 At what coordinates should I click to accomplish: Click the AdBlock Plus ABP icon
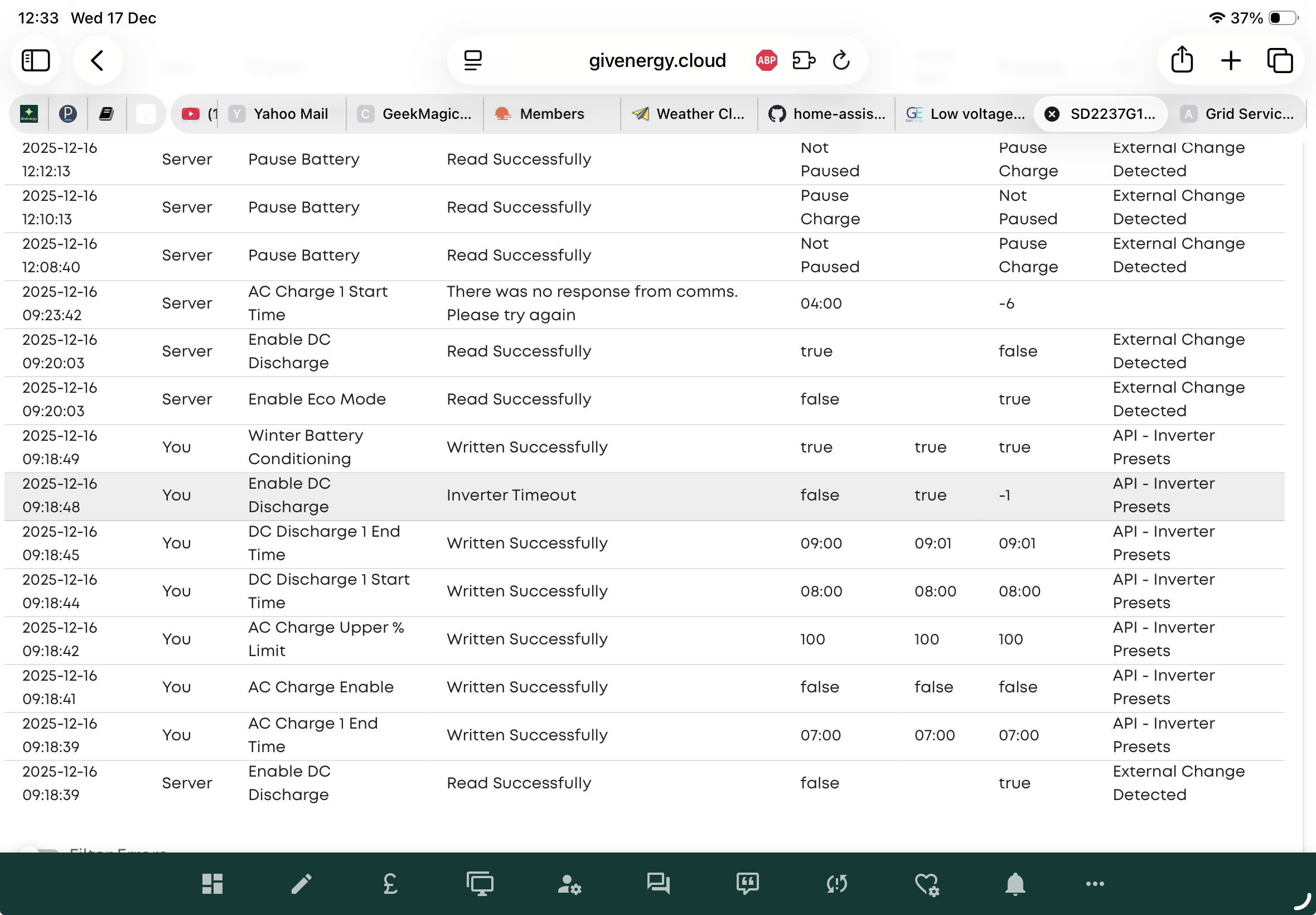[x=767, y=60]
